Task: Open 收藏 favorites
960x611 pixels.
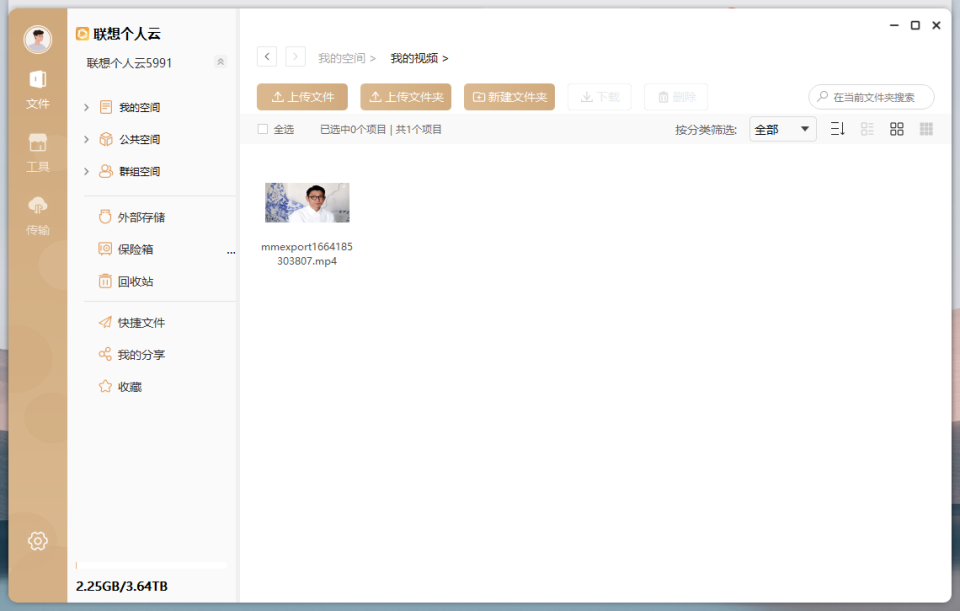Action: [121, 387]
